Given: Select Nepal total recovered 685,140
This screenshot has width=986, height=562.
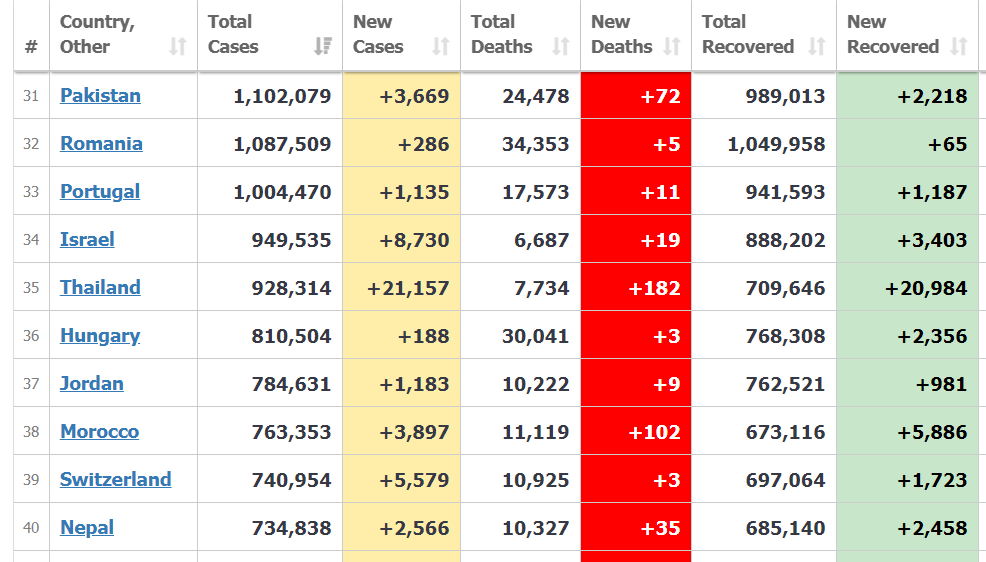Looking at the screenshot, I should (x=785, y=528).
